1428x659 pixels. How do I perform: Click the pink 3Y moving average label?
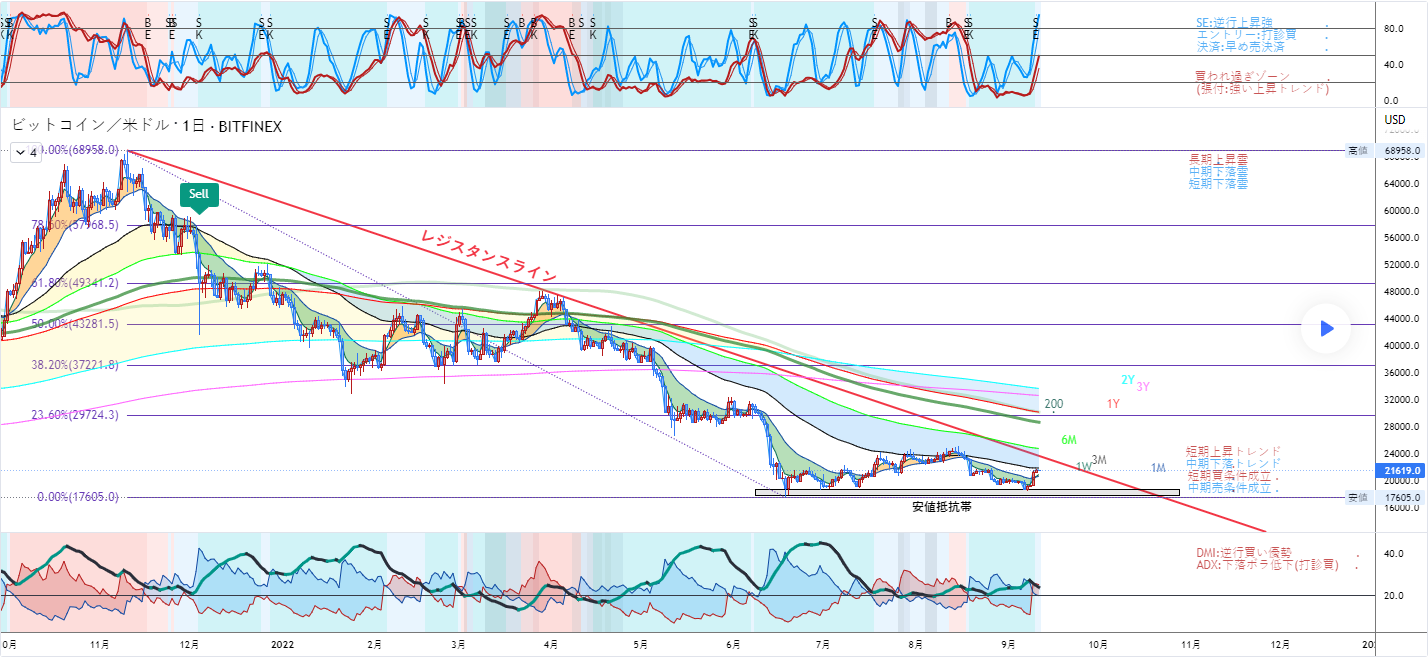(1142, 387)
